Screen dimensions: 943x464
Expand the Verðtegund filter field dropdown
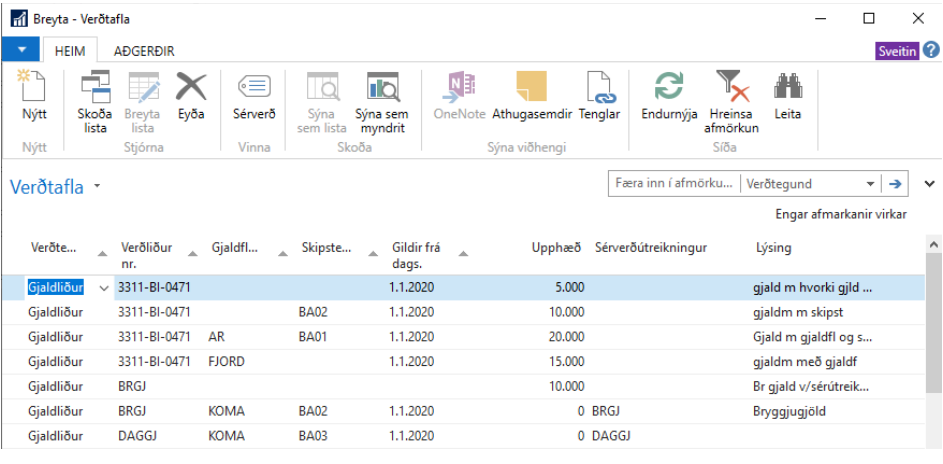[870, 184]
